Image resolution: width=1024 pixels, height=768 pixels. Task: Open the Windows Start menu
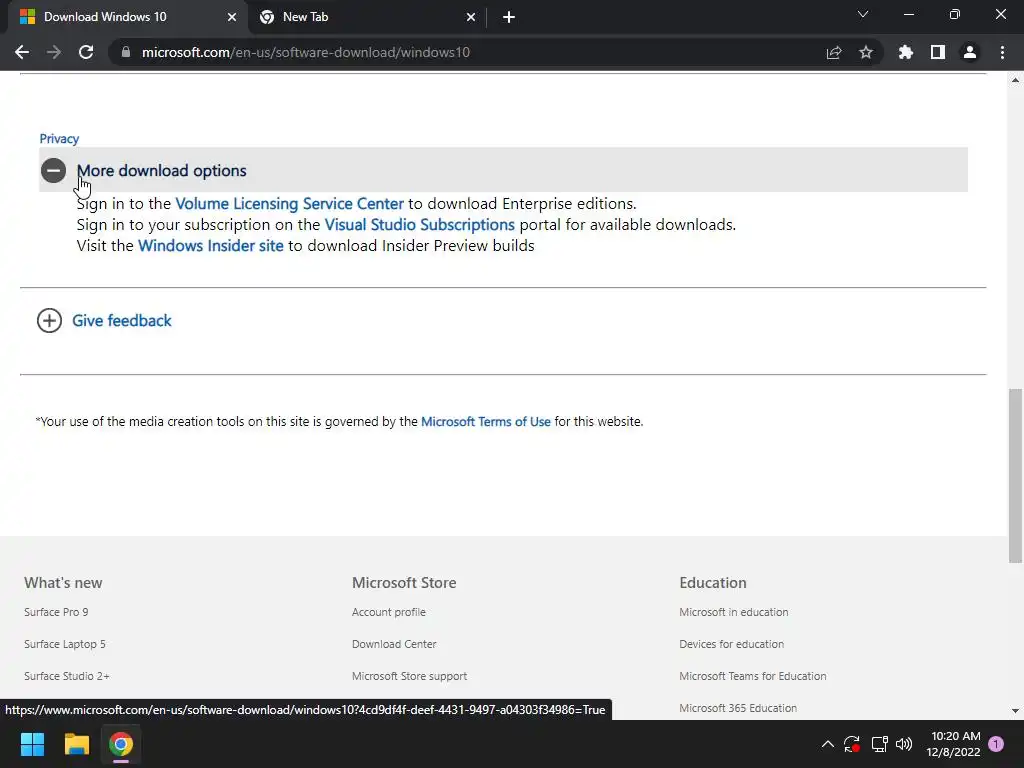pyautogui.click(x=32, y=744)
